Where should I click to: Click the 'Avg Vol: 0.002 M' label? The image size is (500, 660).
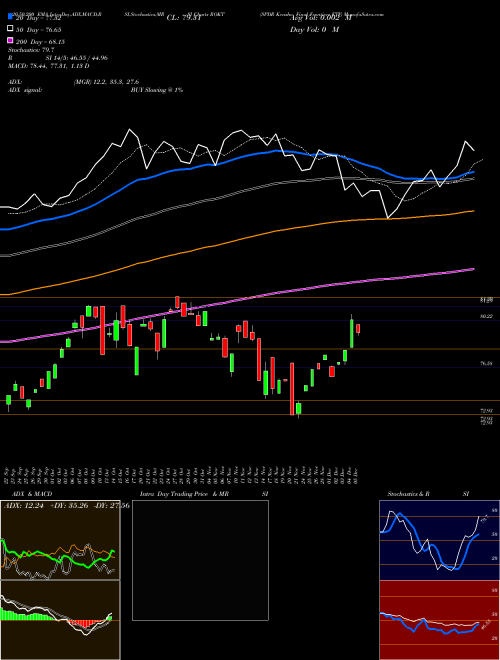point(320,18)
